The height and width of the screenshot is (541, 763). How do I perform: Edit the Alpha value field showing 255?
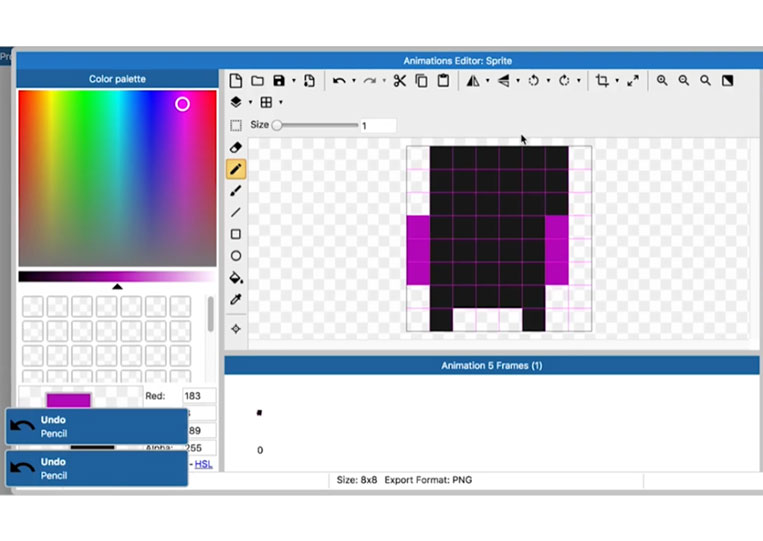coord(201,448)
